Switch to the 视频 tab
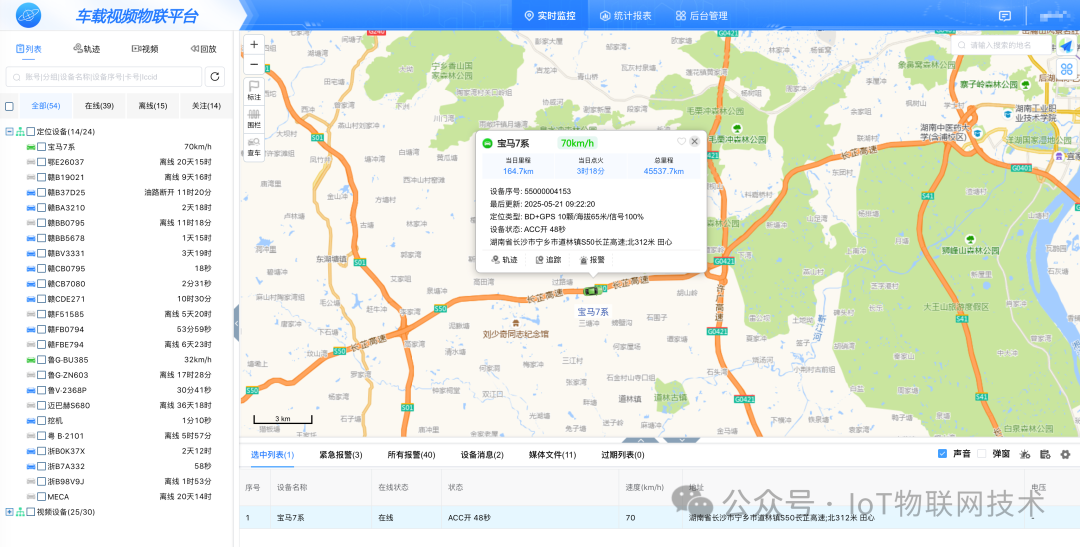1080x547 pixels. (x=145, y=49)
